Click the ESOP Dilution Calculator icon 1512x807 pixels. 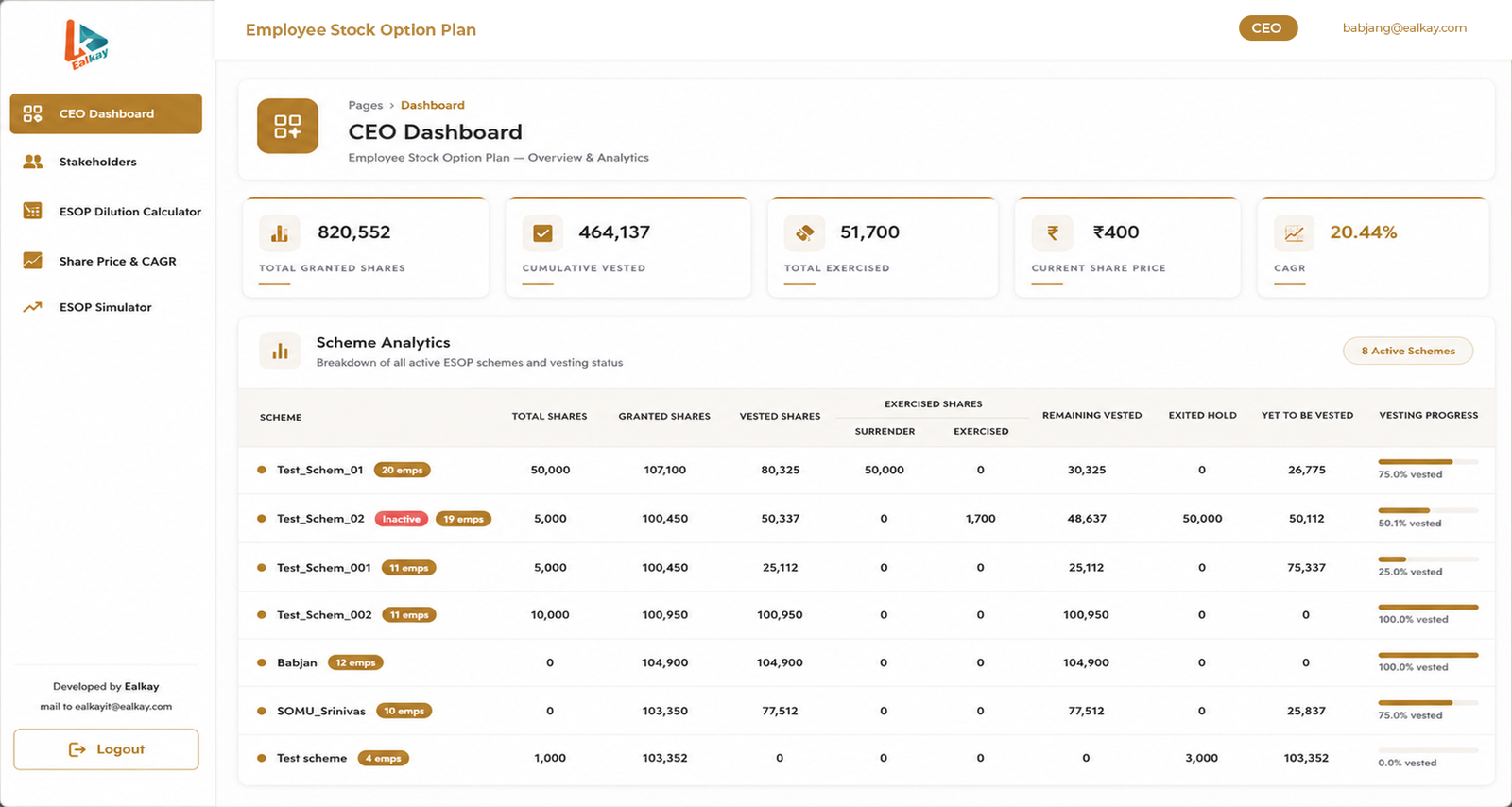pos(33,211)
